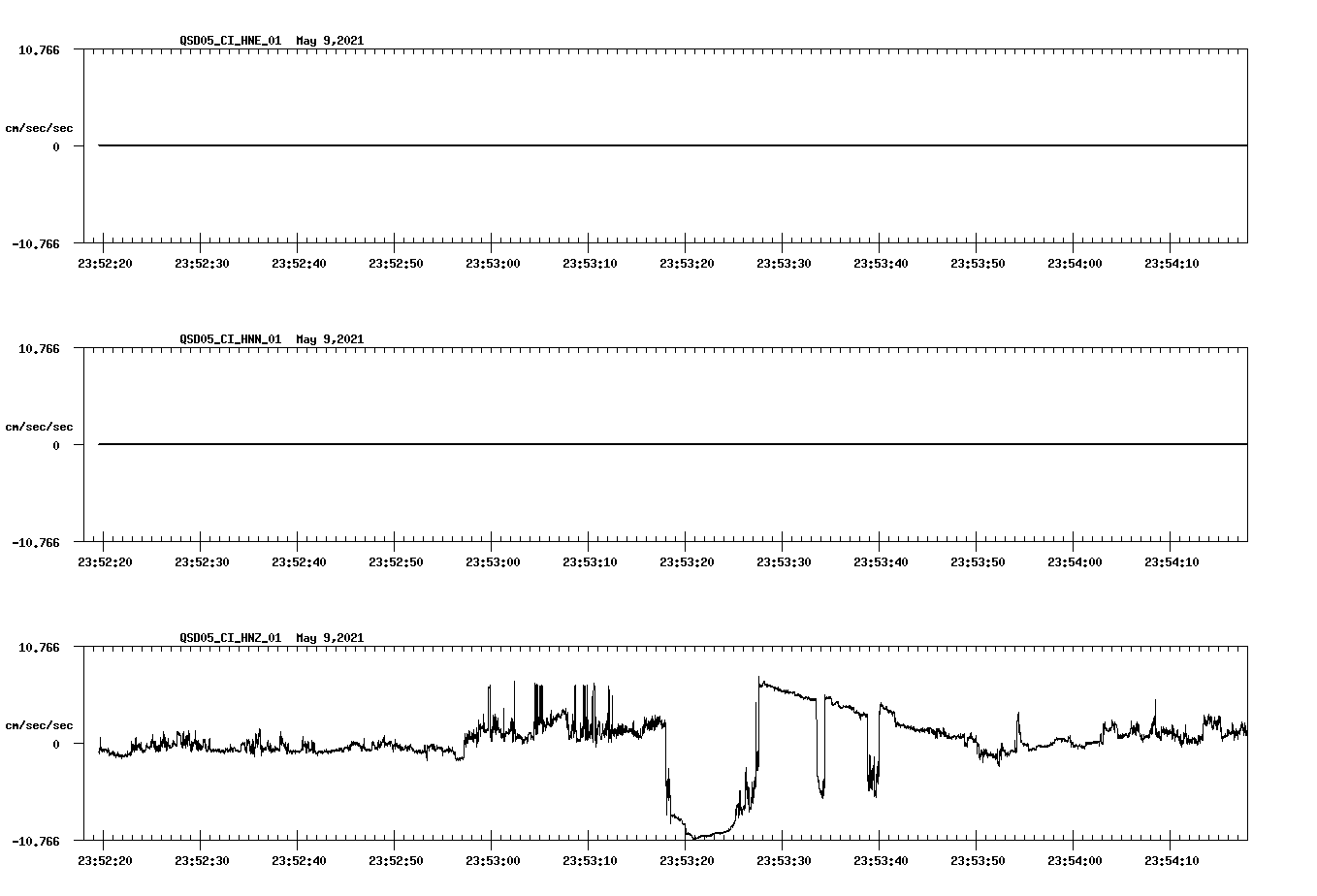Click the 23:53:00 label under HNE plot

pyautogui.click(x=493, y=264)
